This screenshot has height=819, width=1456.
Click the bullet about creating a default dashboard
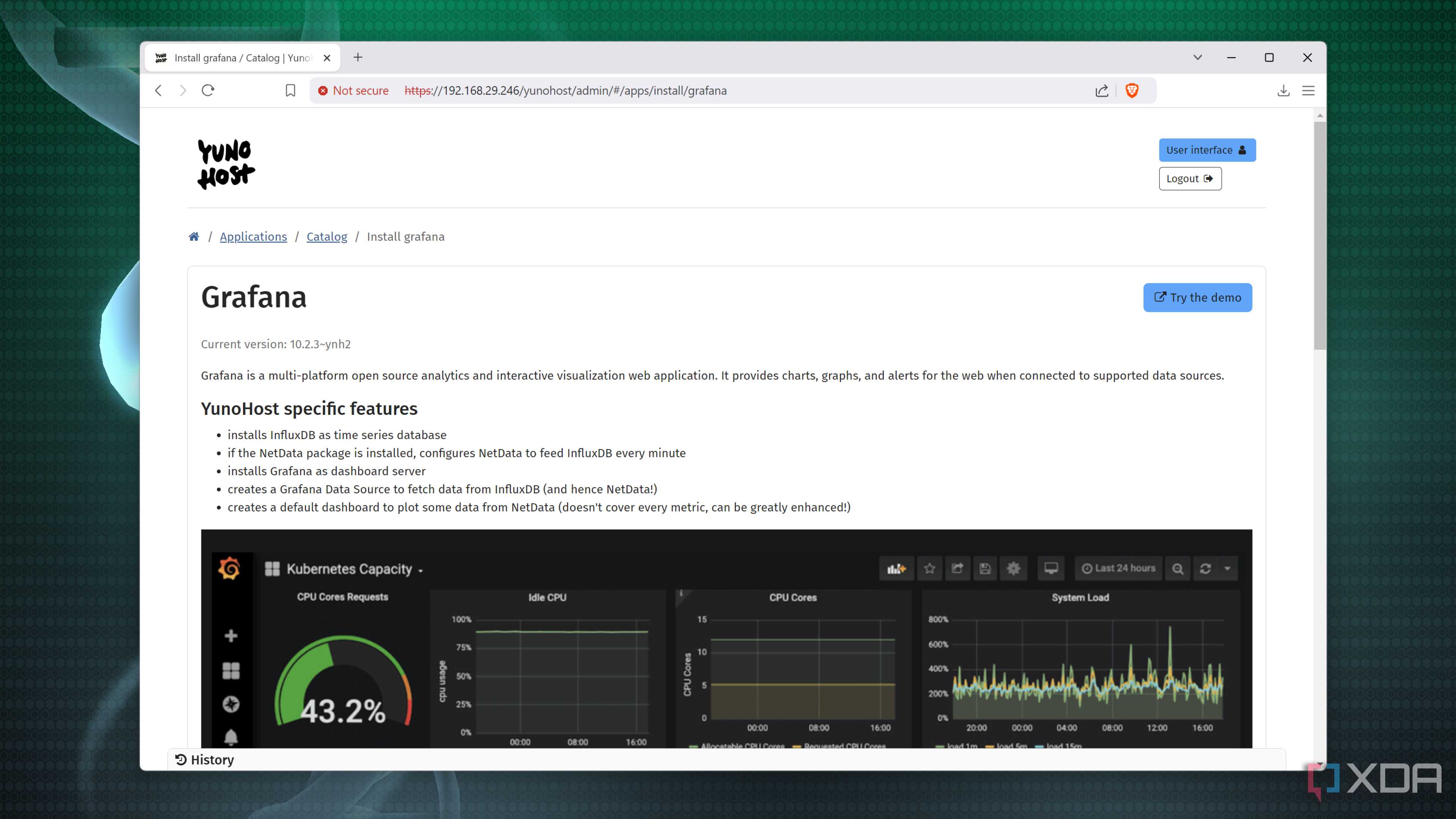(539, 507)
